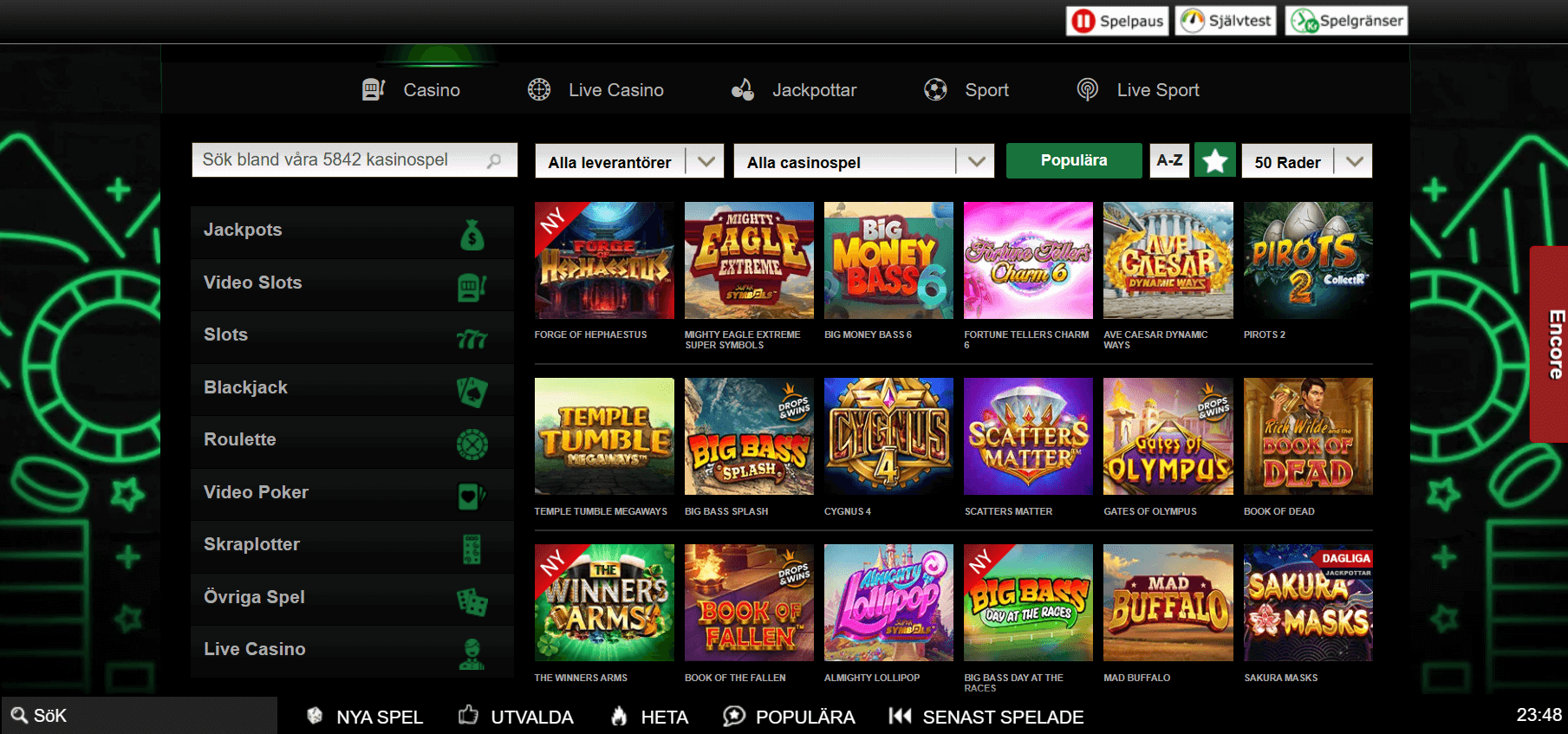Screen dimensions: 1568x734
Task: Open Big Bass Splash game thumbnail
Action: coord(749,436)
